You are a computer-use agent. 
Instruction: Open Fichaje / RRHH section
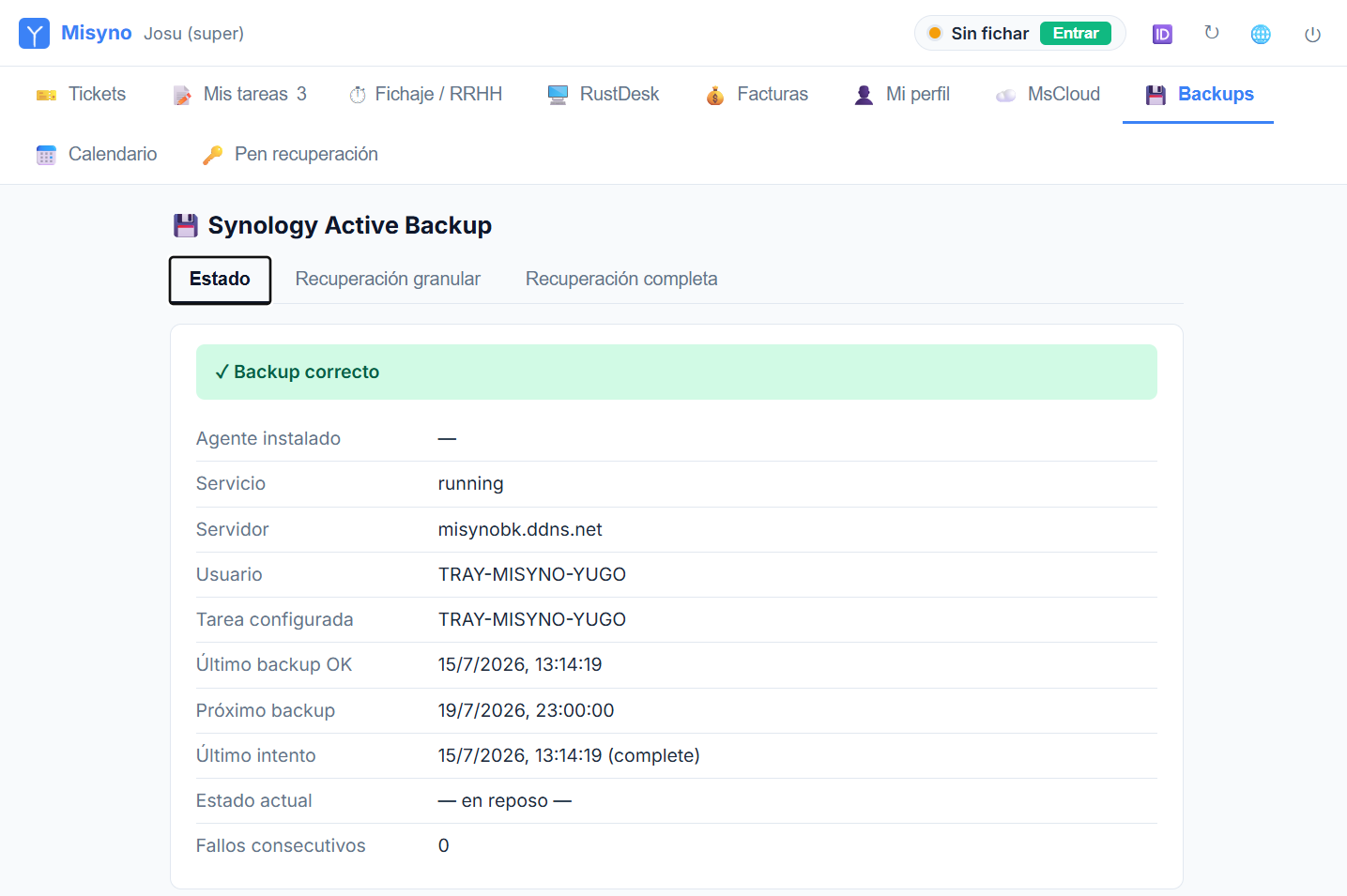click(425, 94)
